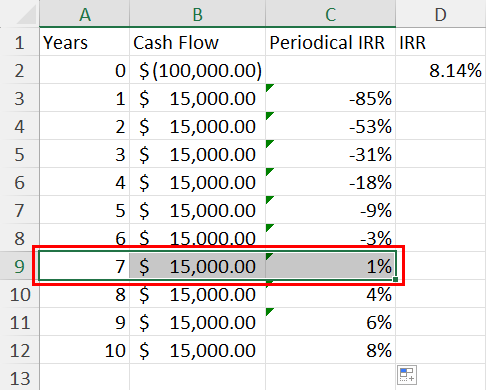This screenshot has width=486, height=390.
Task: Select empty cell C2
Action: tap(330, 70)
